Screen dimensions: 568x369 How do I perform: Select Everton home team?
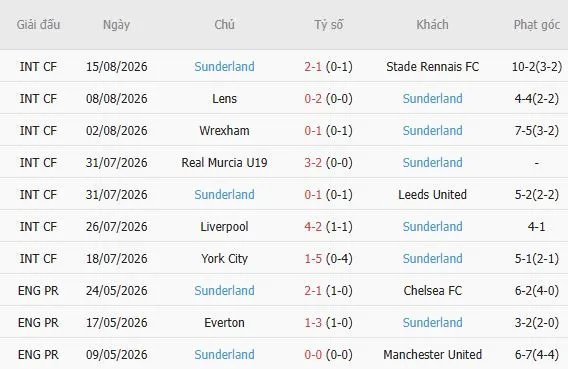click(224, 323)
